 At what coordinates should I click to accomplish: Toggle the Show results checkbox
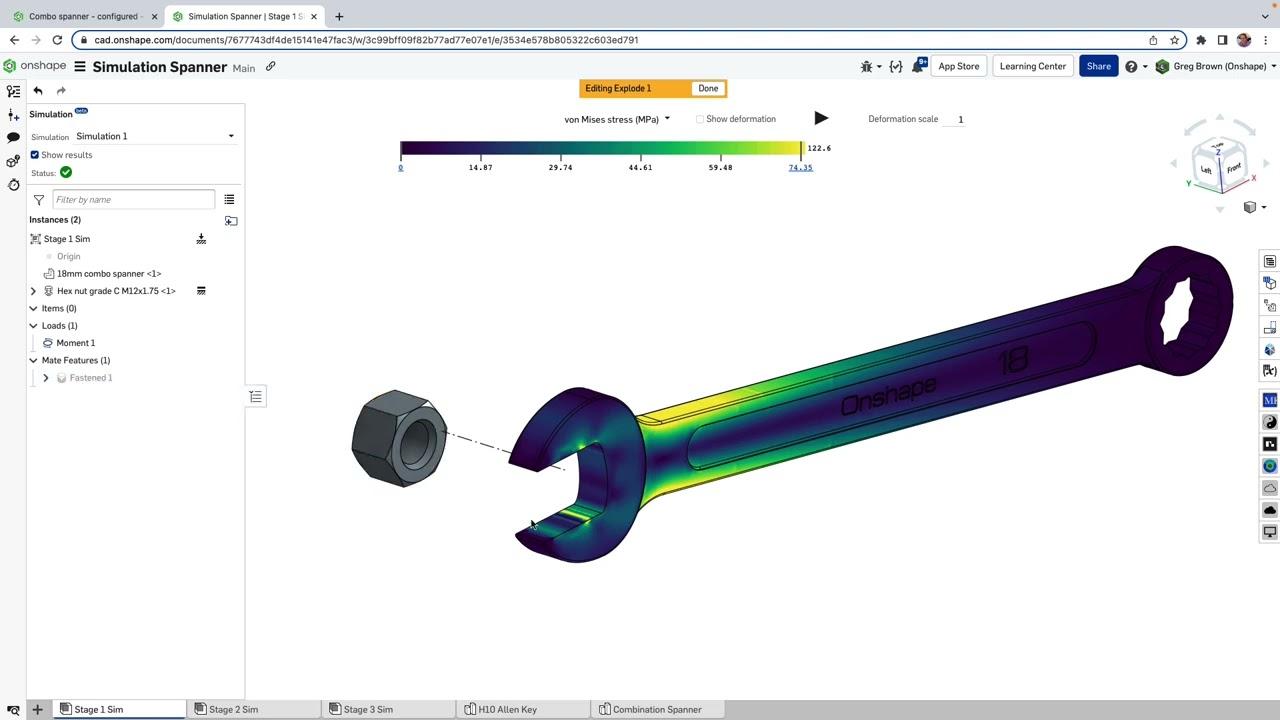click(35, 155)
